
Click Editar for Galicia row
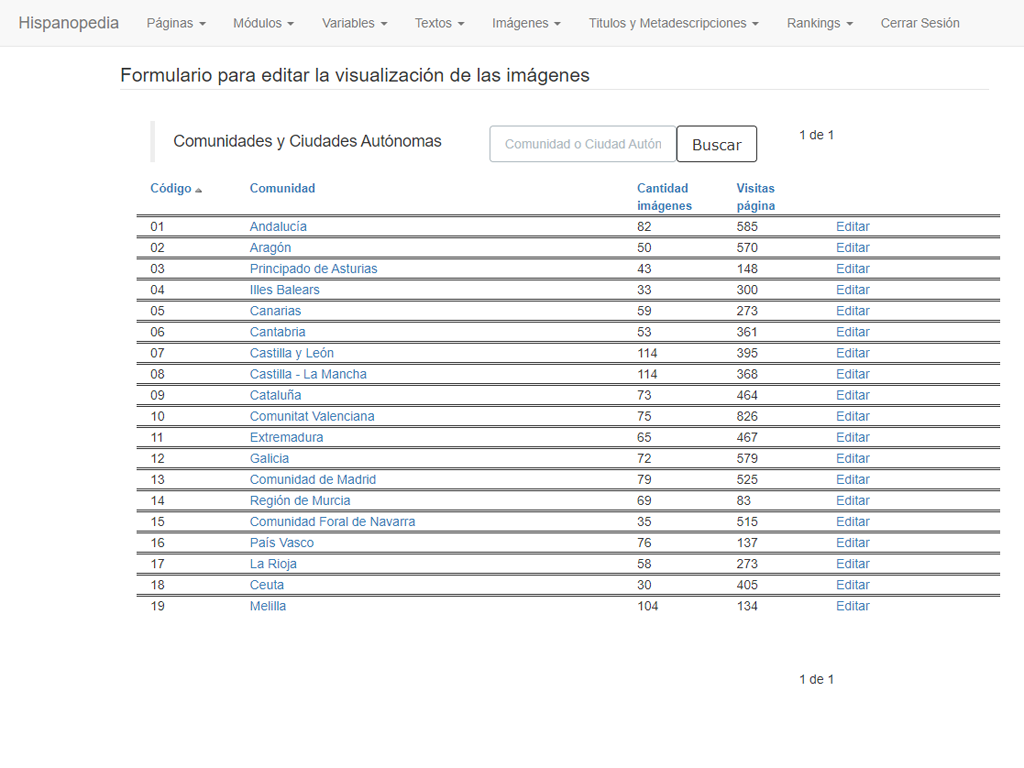point(853,458)
